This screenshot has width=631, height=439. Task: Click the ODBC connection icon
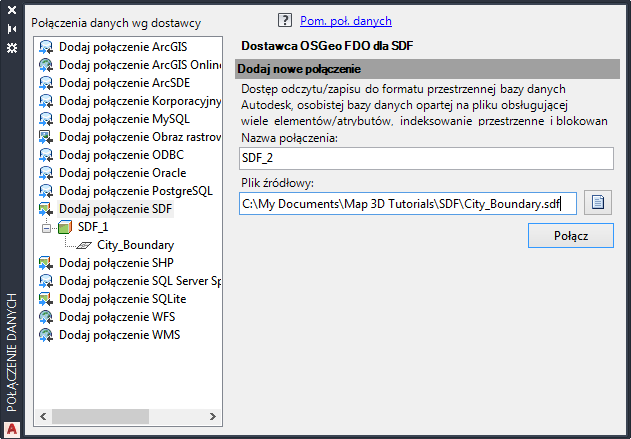pyautogui.click(x=46, y=155)
